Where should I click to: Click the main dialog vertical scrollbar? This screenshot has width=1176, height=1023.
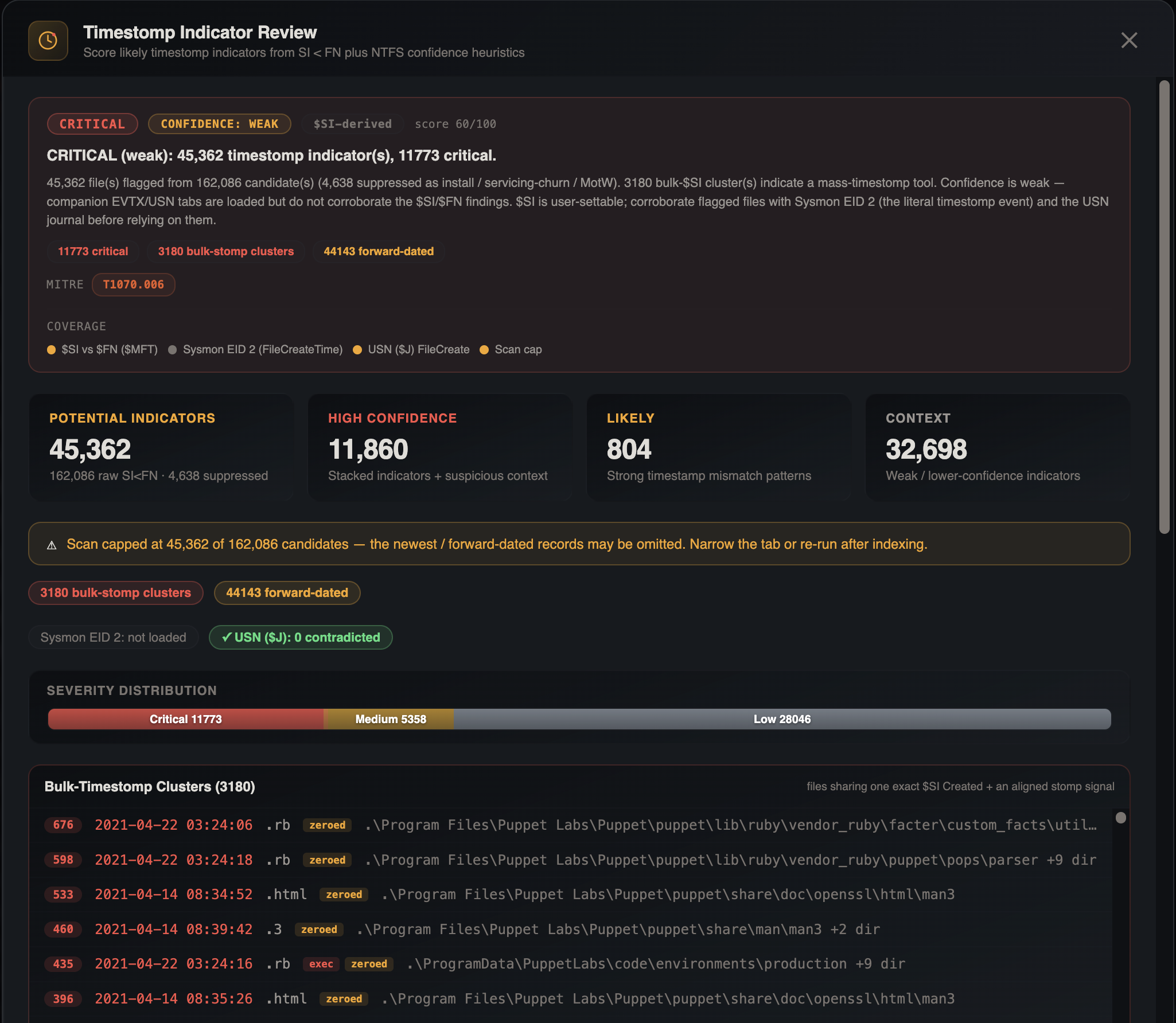click(1164, 307)
